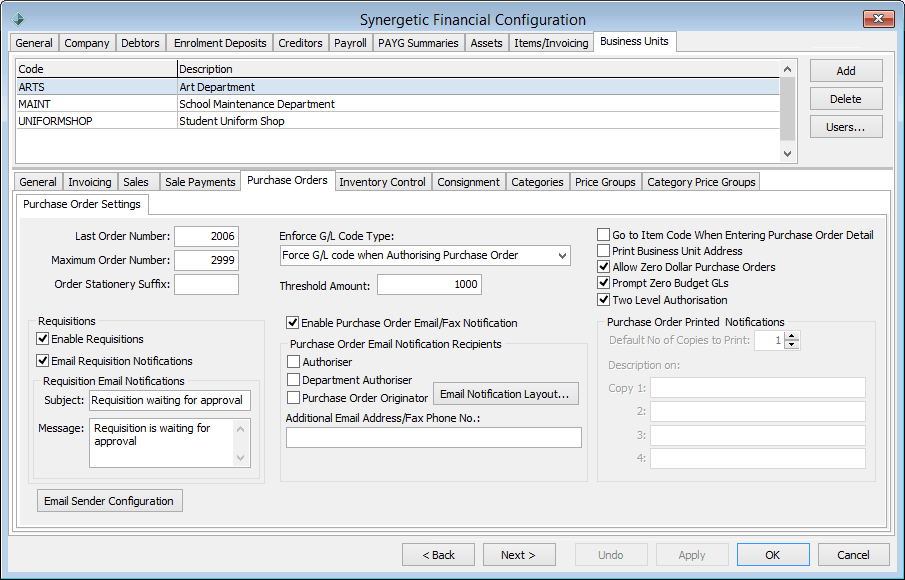Check the Authoriser recipient checkbox
Screen dimensions: 905x580
(x=293, y=362)
